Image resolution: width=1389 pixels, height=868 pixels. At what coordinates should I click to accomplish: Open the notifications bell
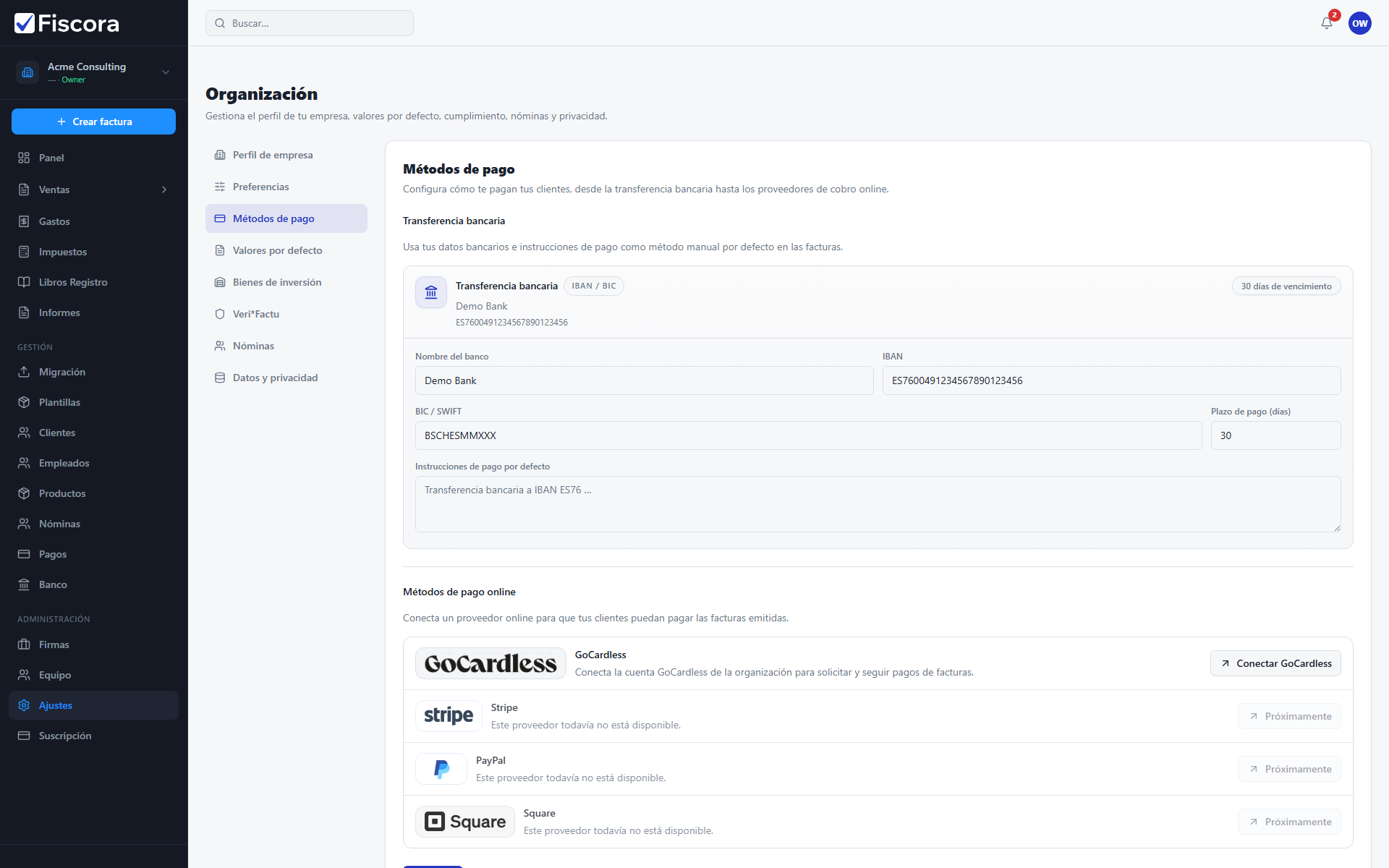click(1326, 23)
